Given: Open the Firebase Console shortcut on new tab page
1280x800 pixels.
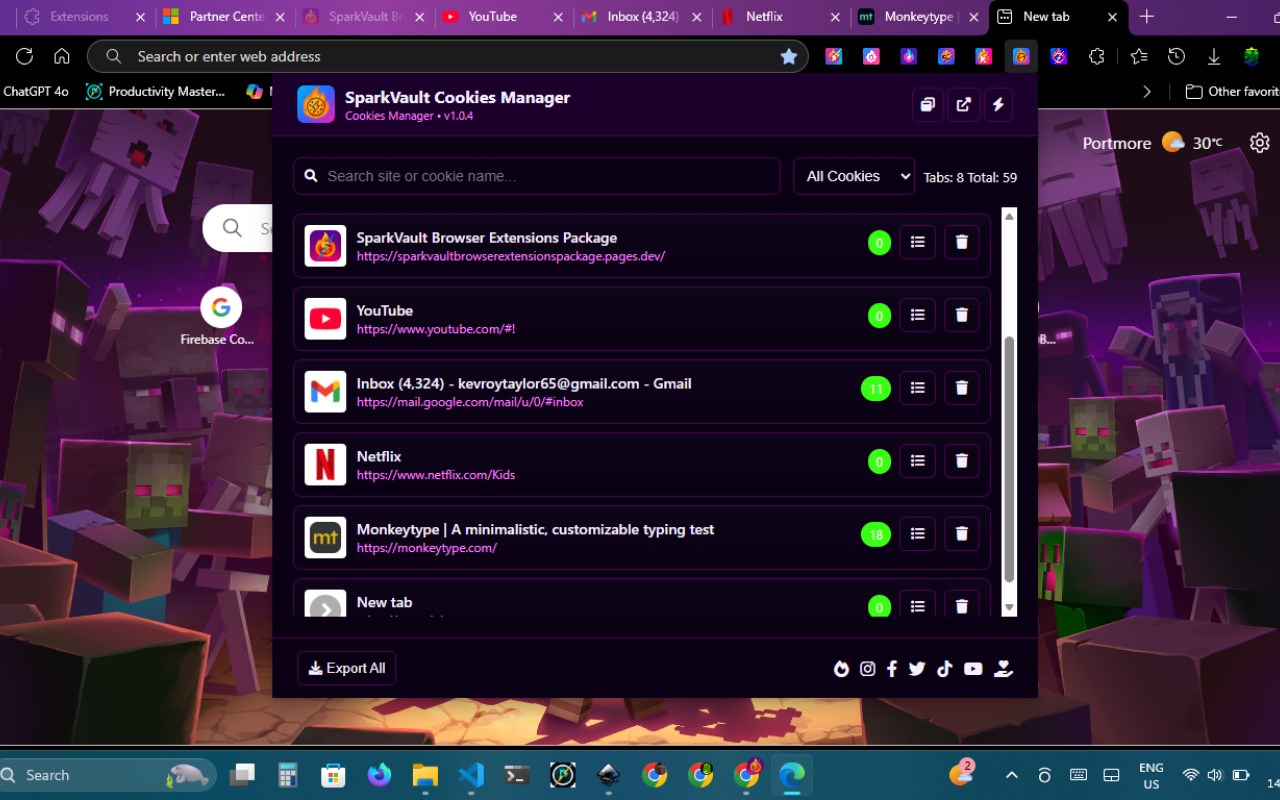Looking at the screenshot, I should point(220,317).
